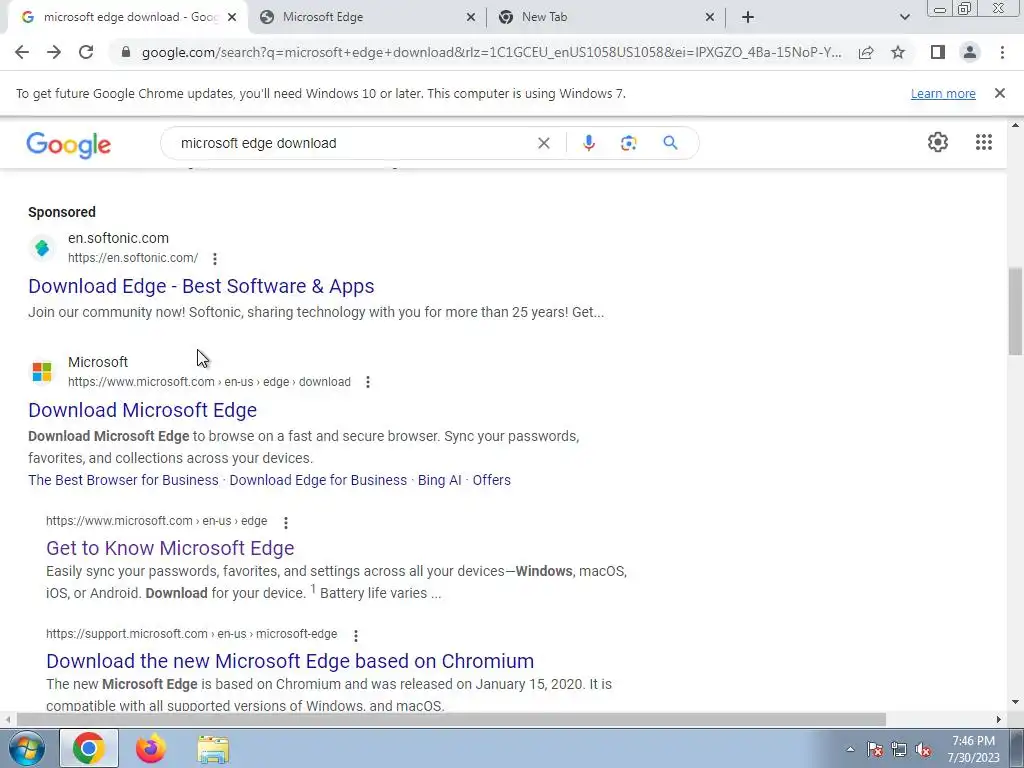1024x768 pixels.
Task: Open the Download Microsoft Edge result
Action: (142, 410)
